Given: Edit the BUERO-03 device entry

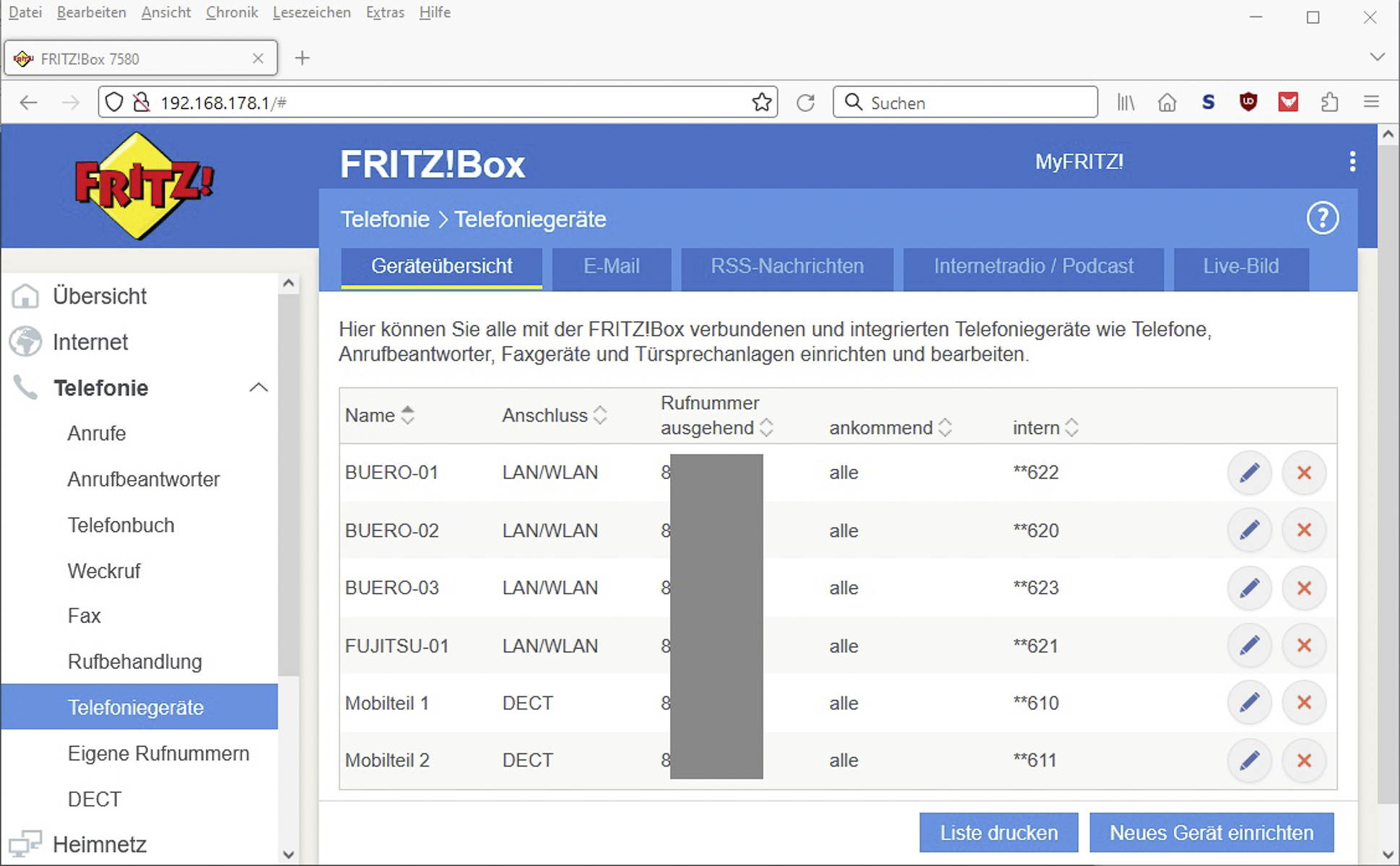Looking at the screenshot, I should pos(1249,587).
